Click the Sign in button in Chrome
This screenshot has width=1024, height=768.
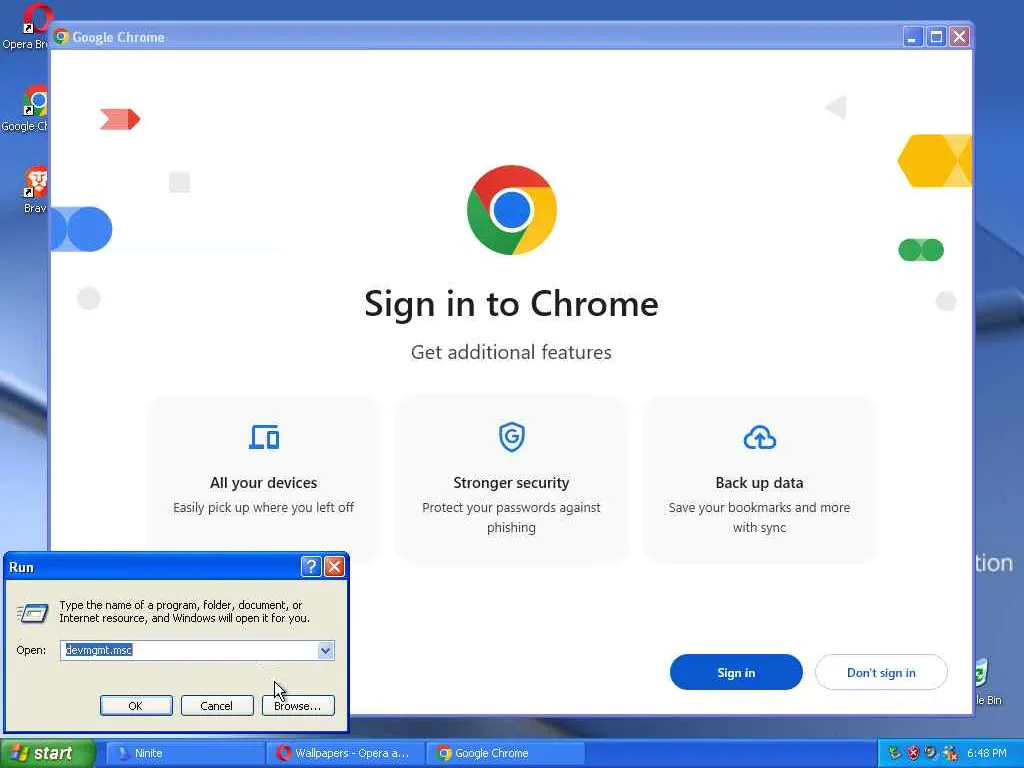click(736, 672)
